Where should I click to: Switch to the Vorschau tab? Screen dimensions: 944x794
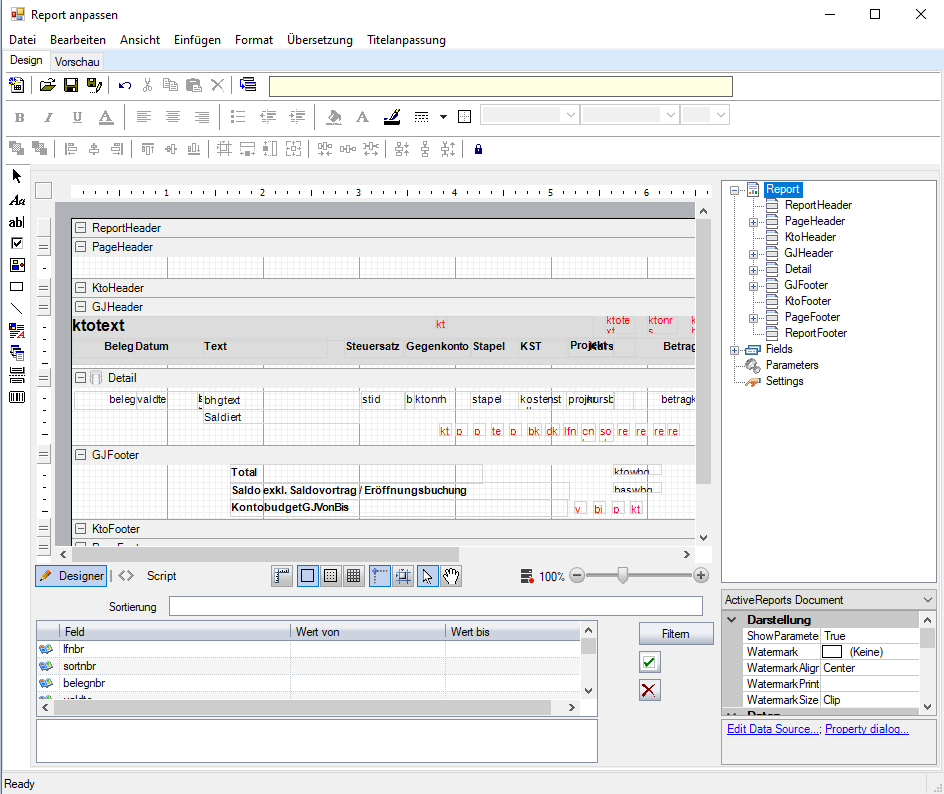(77, 62)
